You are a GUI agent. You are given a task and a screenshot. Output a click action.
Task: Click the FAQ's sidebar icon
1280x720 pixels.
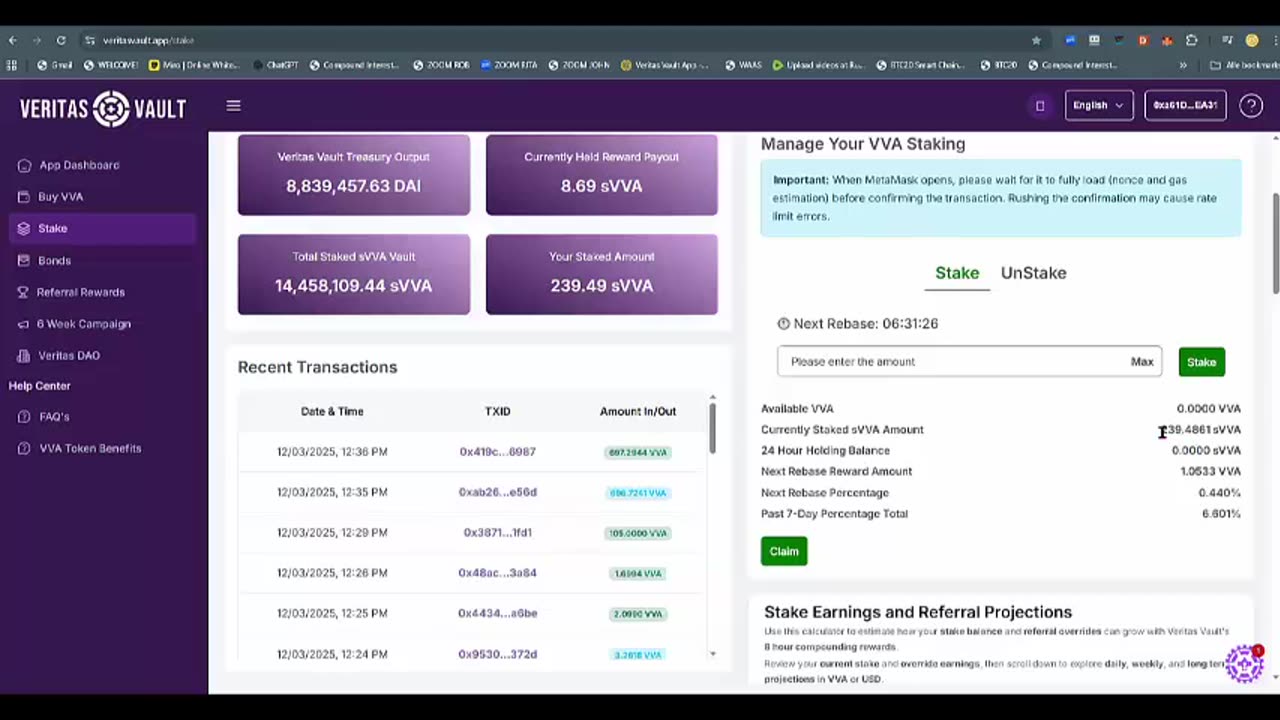[24, 417]
